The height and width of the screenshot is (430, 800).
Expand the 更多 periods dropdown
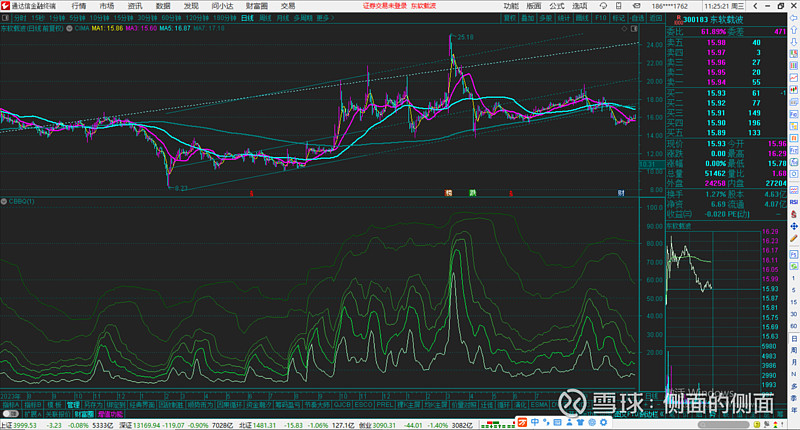point(325,18)
